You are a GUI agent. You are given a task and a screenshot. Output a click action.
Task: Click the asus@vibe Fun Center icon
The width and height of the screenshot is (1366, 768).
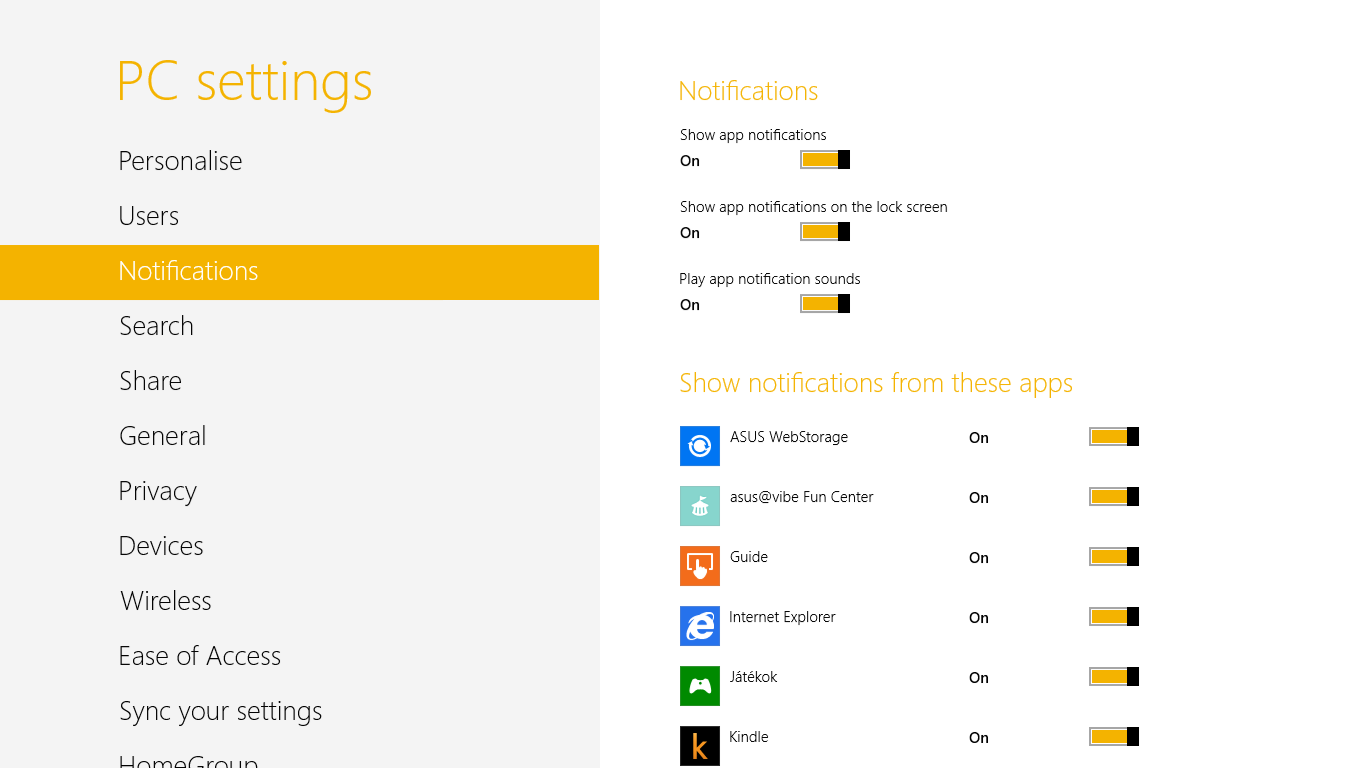pos(699,506)
